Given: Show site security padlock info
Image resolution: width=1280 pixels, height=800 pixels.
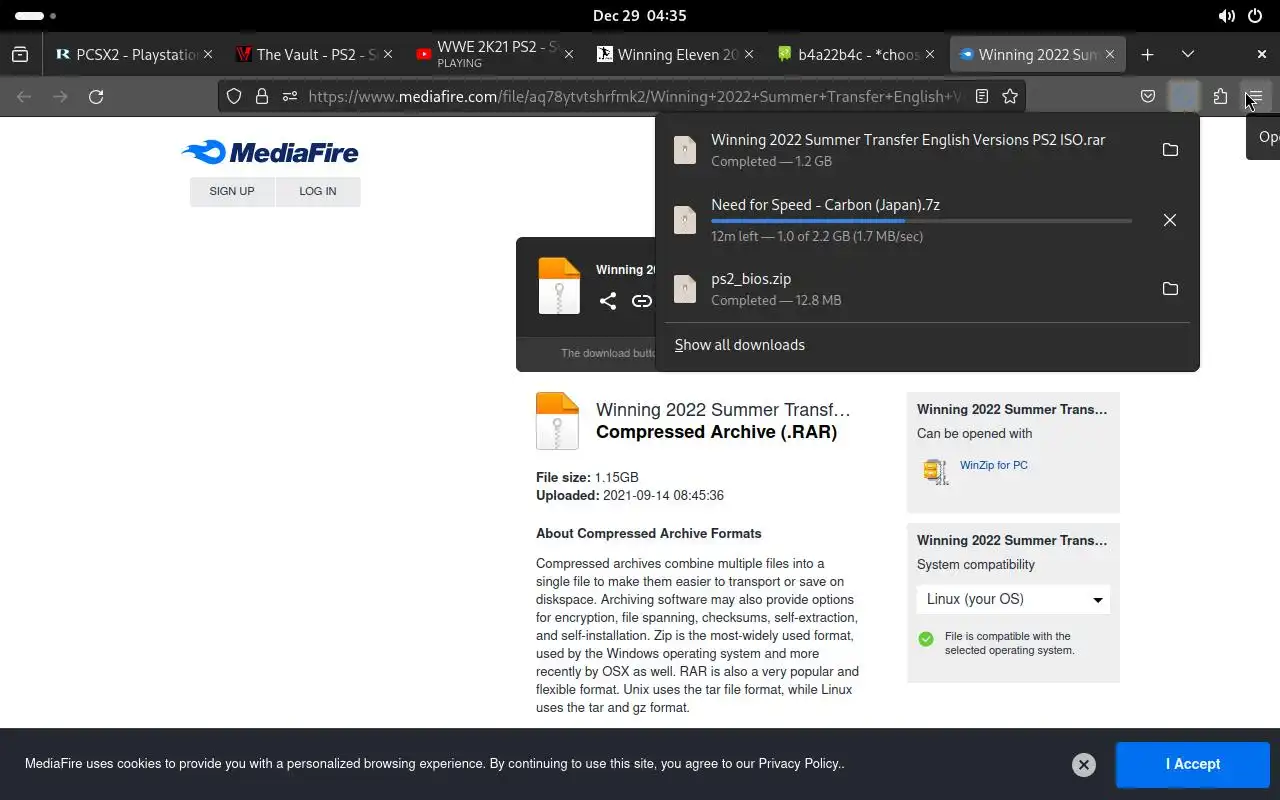Looking at the screenshot, I should click(x=262, y=97).
